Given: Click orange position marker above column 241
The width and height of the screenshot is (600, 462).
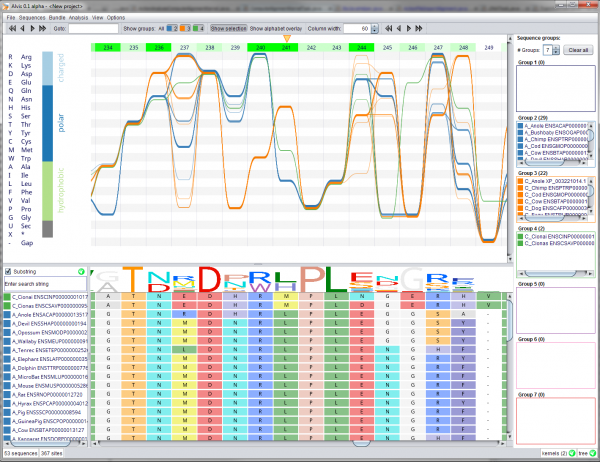Looking at the screenshot, I should [288, 37].
